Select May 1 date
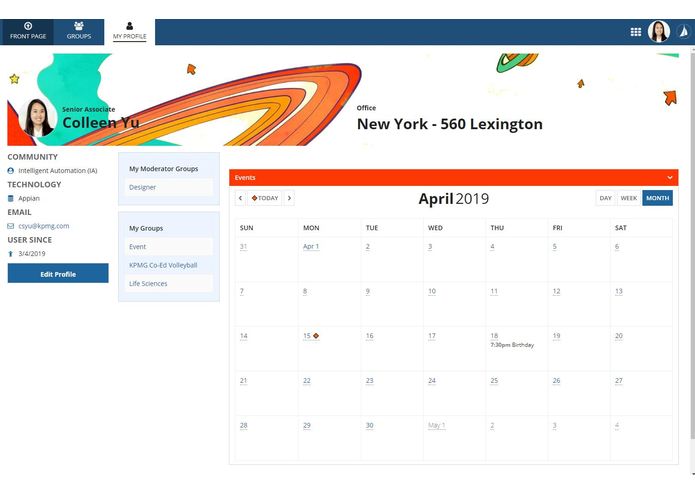 (437, 425)
